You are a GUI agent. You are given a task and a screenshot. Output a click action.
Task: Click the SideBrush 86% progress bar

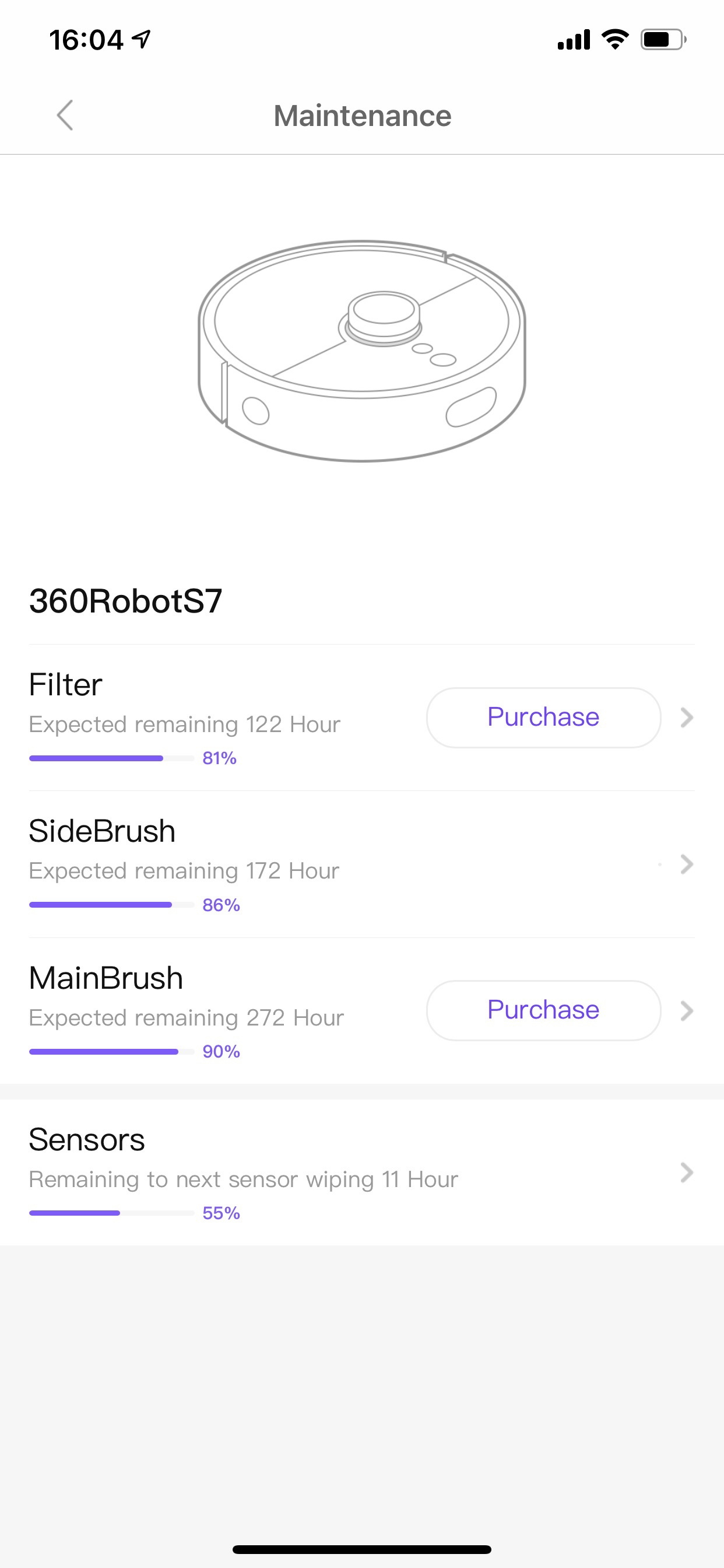(111, 905)
